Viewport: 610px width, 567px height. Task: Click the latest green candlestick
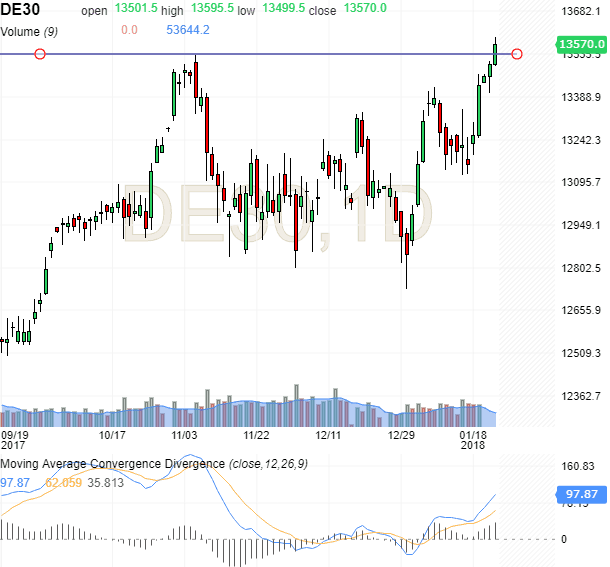[x=495, y=52]
